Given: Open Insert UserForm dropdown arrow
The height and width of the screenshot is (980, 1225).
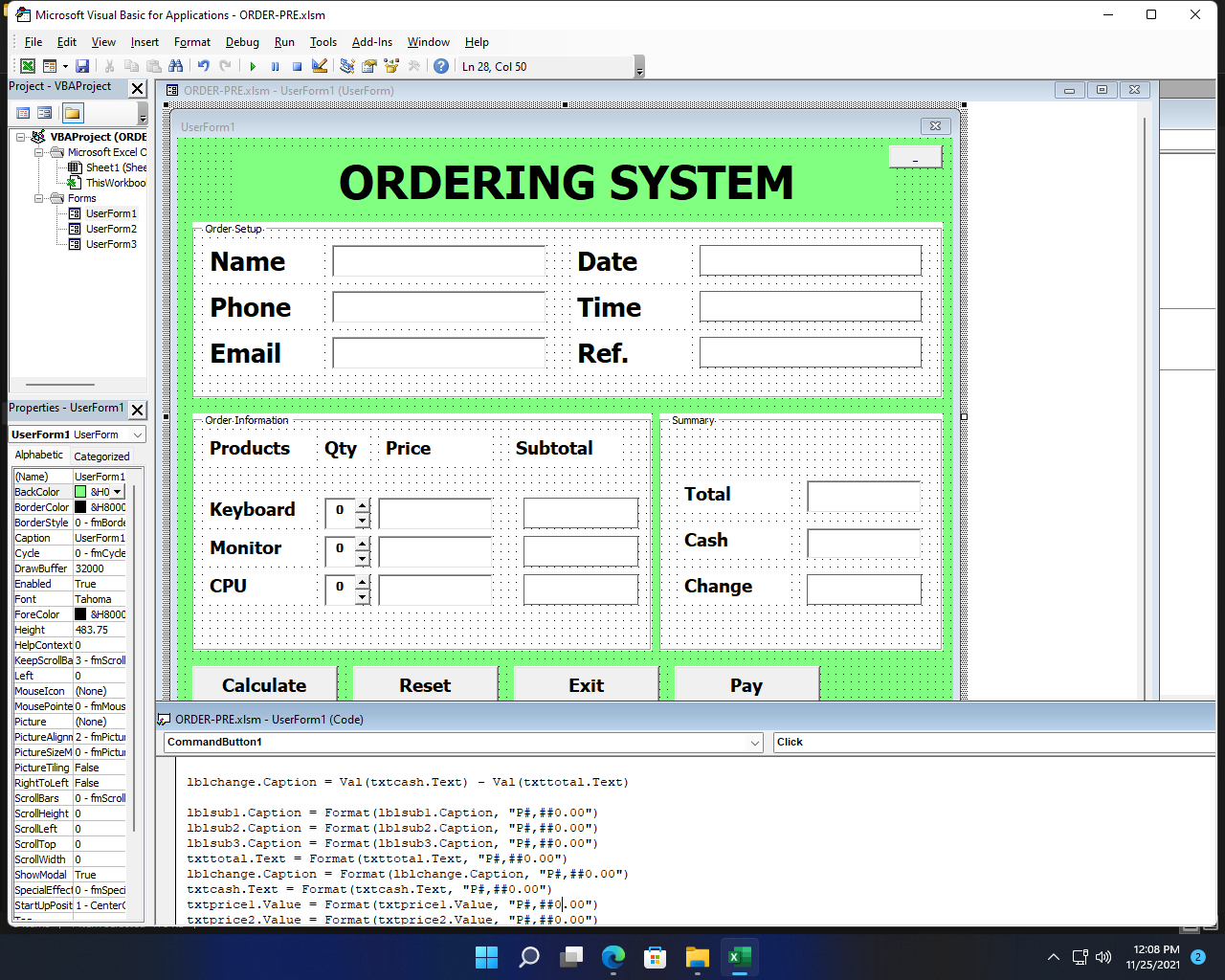Looking at the screenshot, I should pyautogui.click(x=65, y=66).
